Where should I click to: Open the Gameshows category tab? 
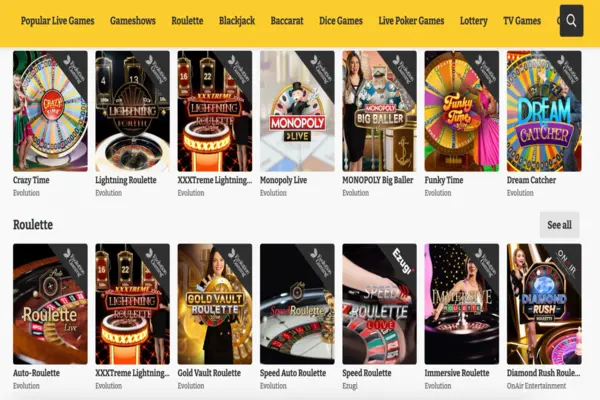(132, 21)
